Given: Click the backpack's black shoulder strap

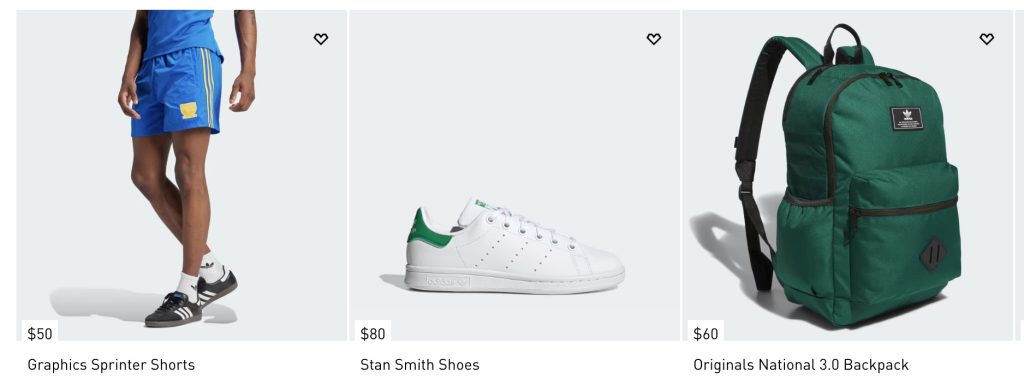Looking at the screenshot, I should pyautogui.click(x=764, y=157).
